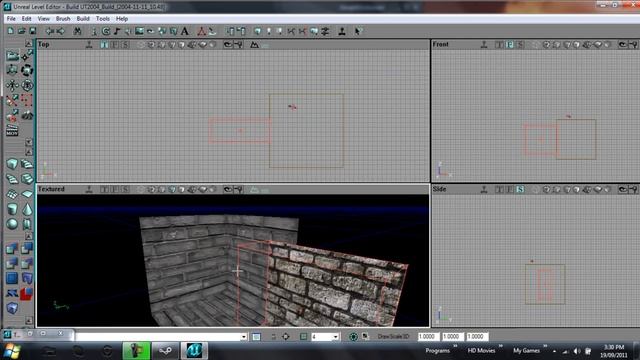This screenshot has height=360, width=640.
Task: Redo with the right arrow toolbar icon
Action: [x=60, y=31]
